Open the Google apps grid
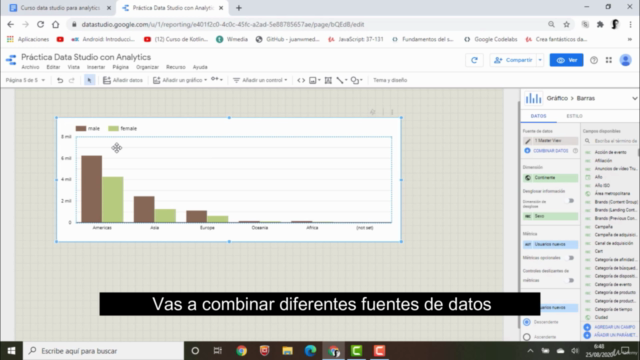Image resolution: width=640 pixels, height=360 pixels. coord(609,60)
